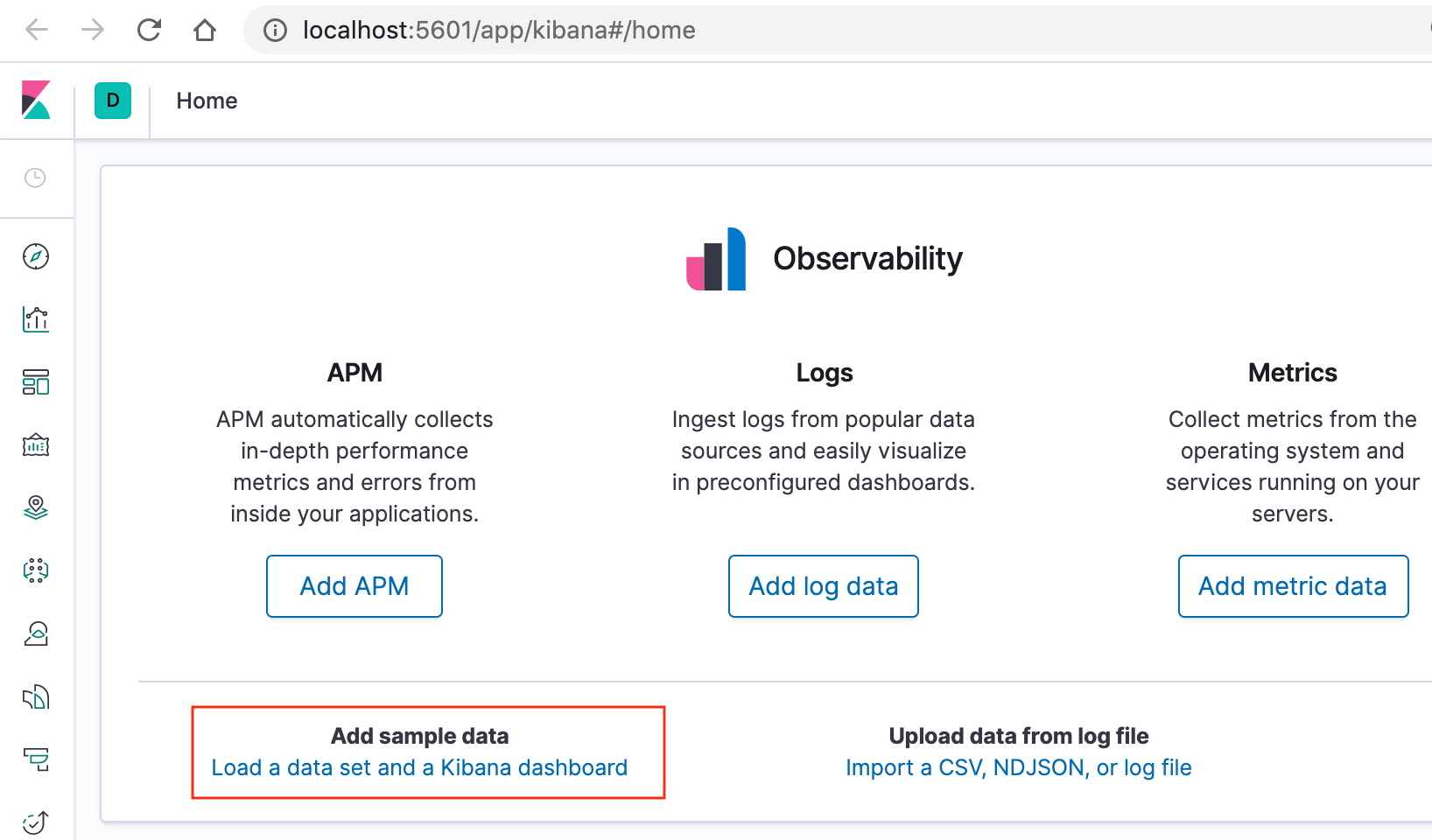Screen dimensions: 1432x840
Task: Open 'Load a data set and a Kibana dashboard'
Action: pos(419,767)
